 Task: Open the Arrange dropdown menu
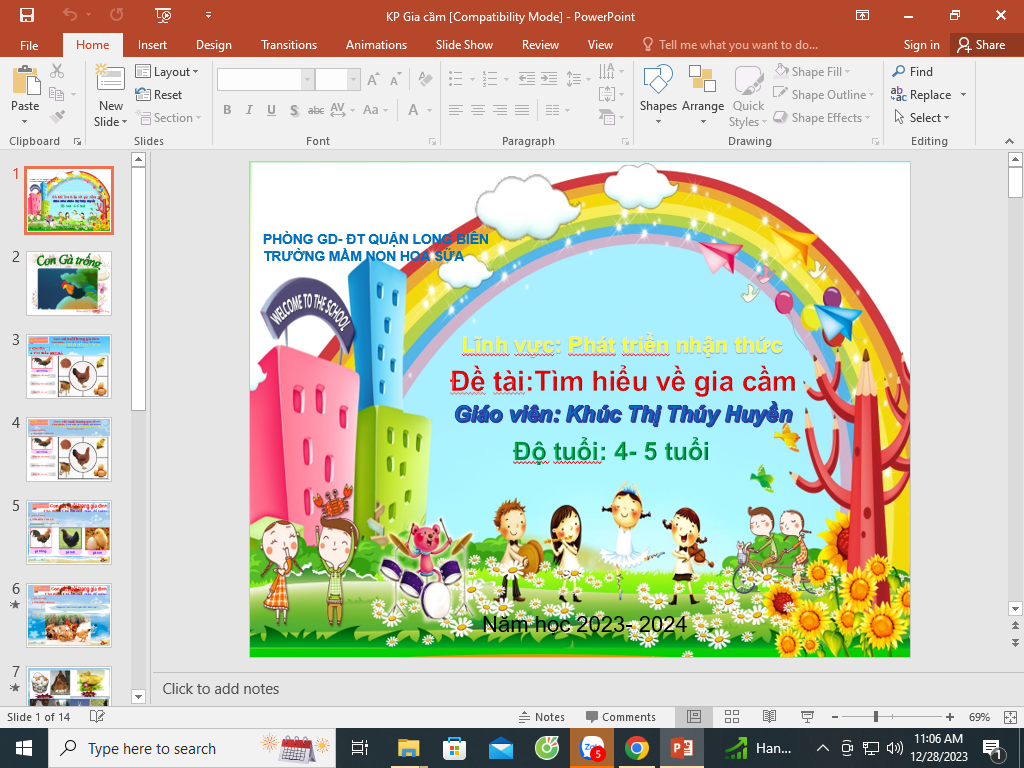tap(703, 95)
